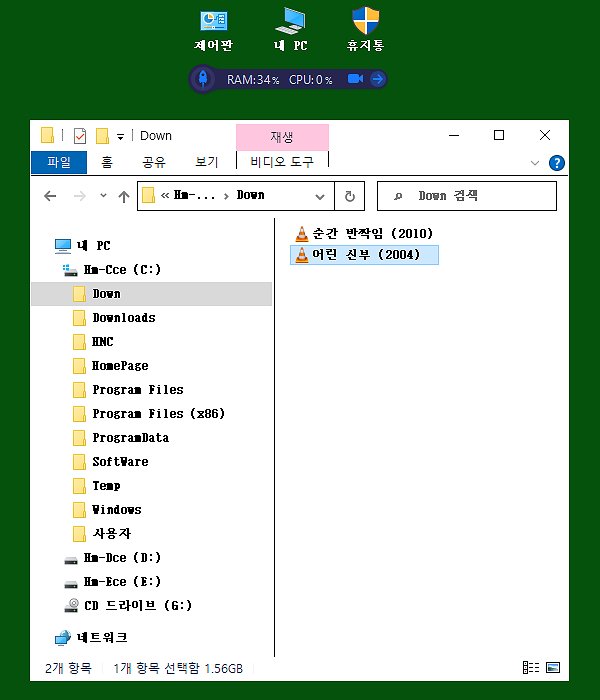Open the 파일 menu tab

59,162
